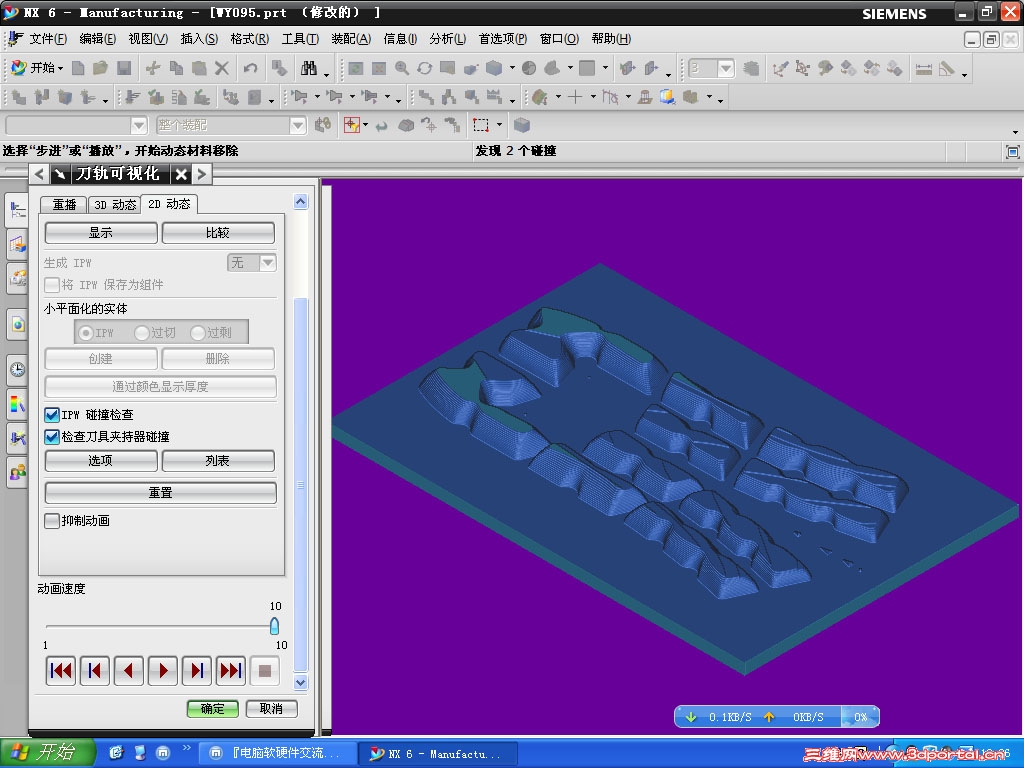Step to previous operation
The width and height of the screenshot is (1024, 768).
95,671
